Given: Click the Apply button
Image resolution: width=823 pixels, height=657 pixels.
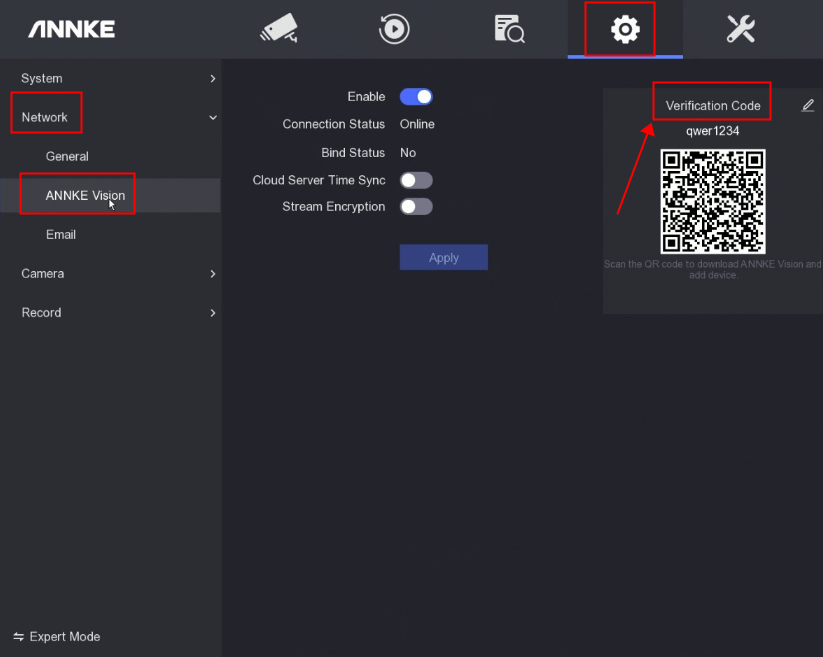Looking at the screenshot, I should [x=443, y=257].
